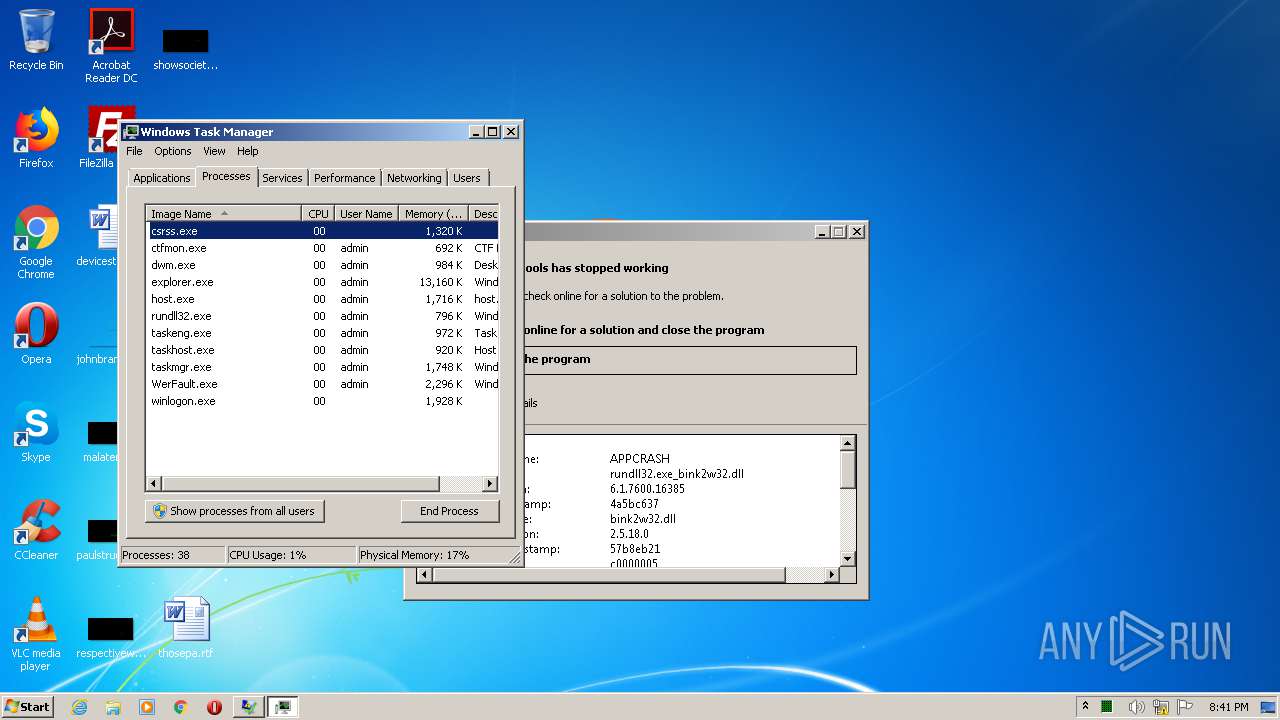Screen dimensions: 1280x720
Task: Show hidden system tray icons
Action: [1086, 707]
